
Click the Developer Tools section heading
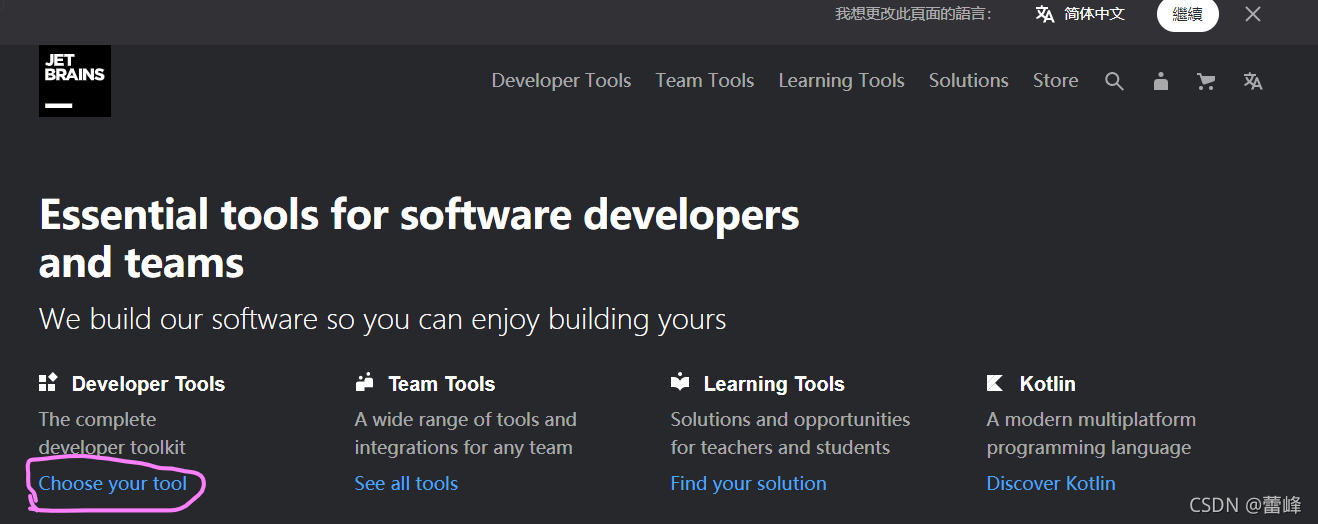[x=148, y=384]
